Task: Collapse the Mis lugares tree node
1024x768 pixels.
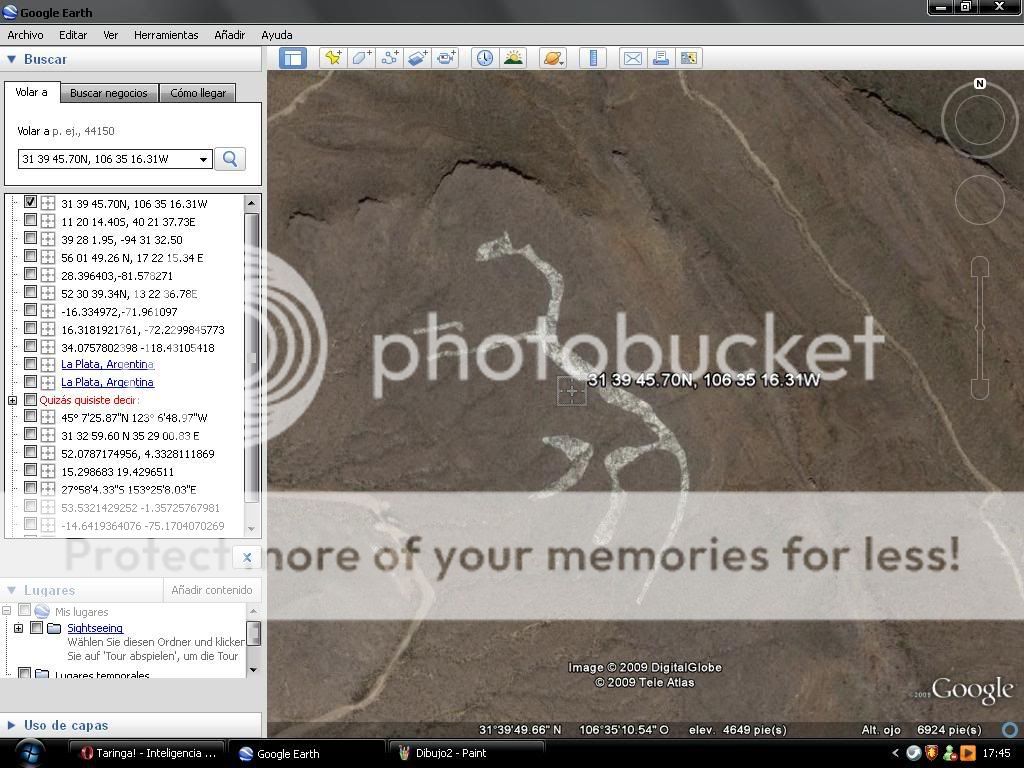Action: point(7,611)
